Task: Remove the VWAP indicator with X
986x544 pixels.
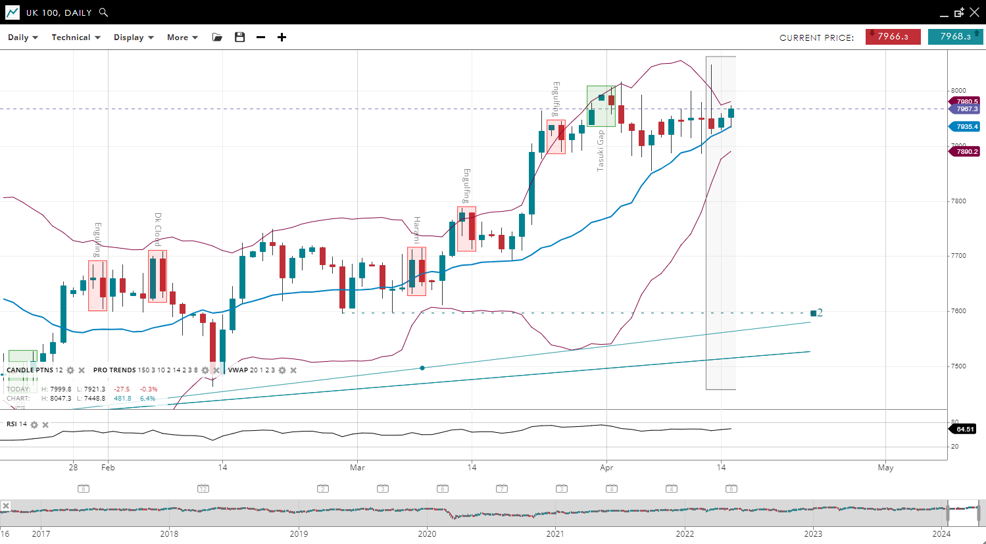Action: [x=293, y=370]
